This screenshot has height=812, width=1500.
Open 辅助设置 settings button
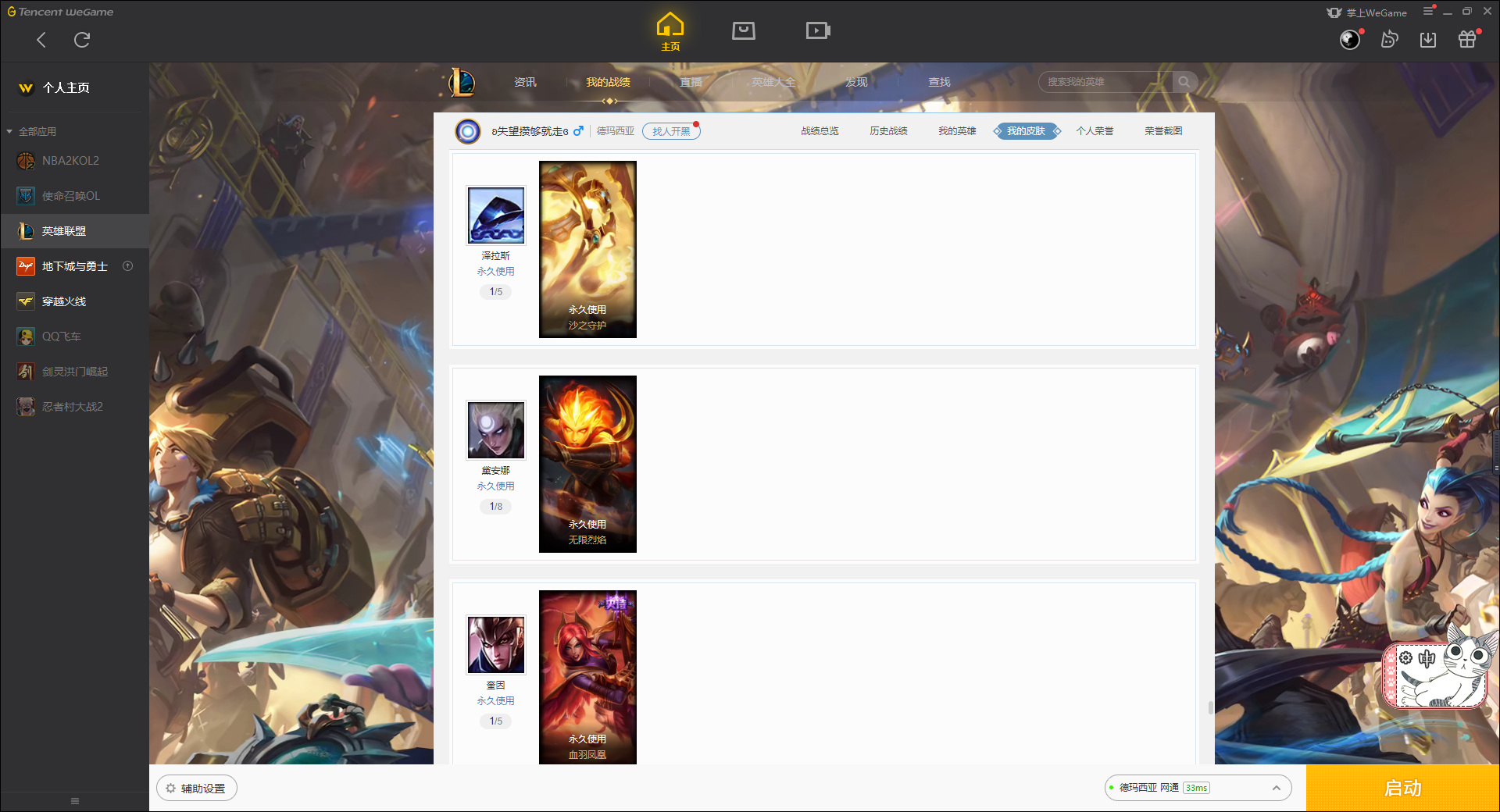pos(197,789)
